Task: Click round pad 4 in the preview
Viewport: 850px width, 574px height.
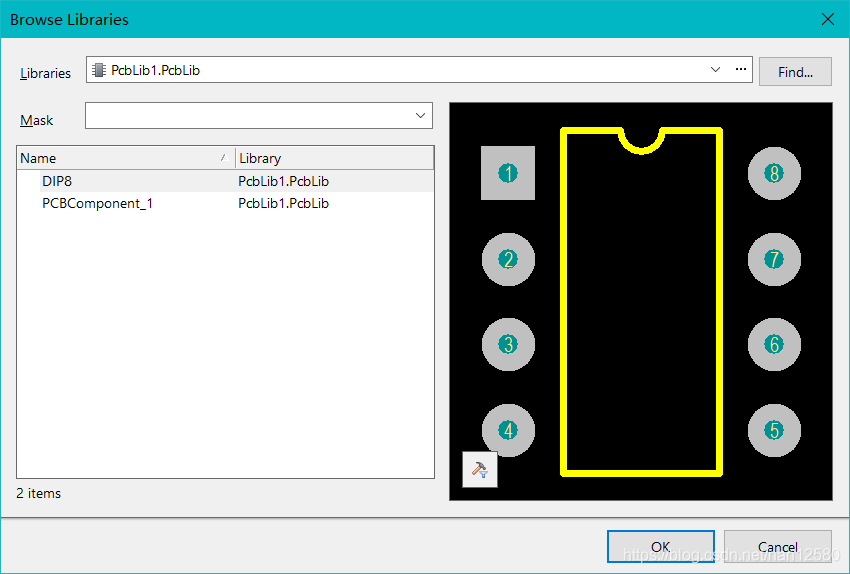Action: click(508, 430)
